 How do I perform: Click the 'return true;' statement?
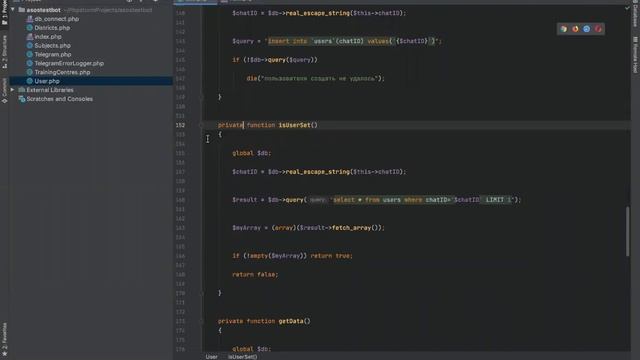[331, 256]
